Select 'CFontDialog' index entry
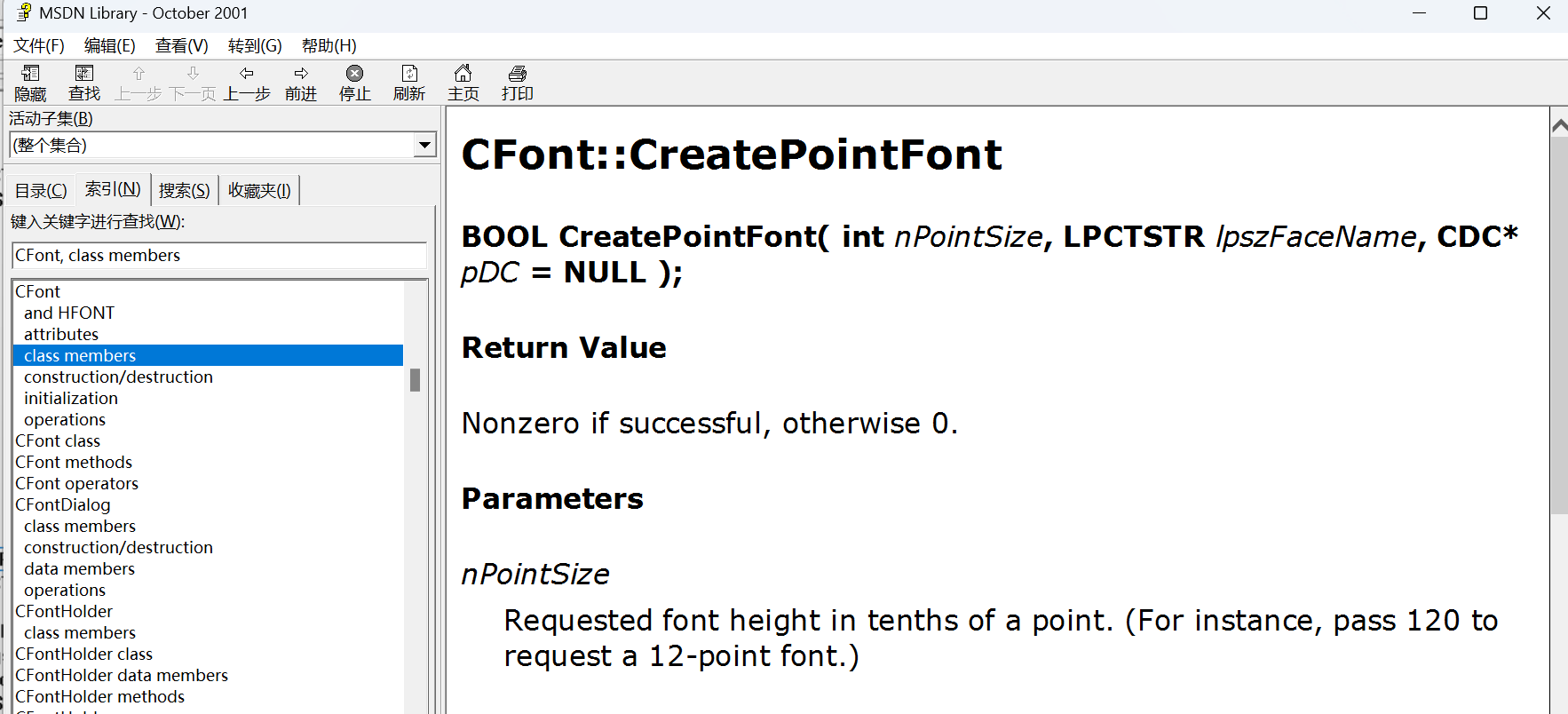 (63, 504)
